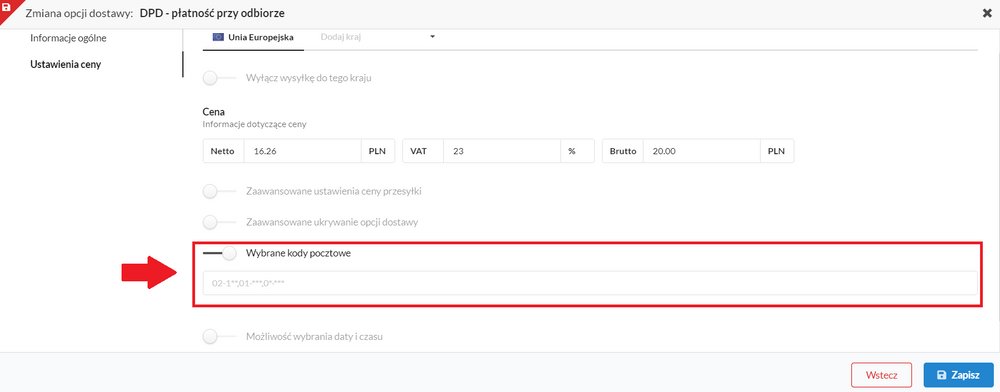The width and height of the screenshot is (1000, 392).
Task: Click the Brutto price field
Action: click(x=702, y=152)
